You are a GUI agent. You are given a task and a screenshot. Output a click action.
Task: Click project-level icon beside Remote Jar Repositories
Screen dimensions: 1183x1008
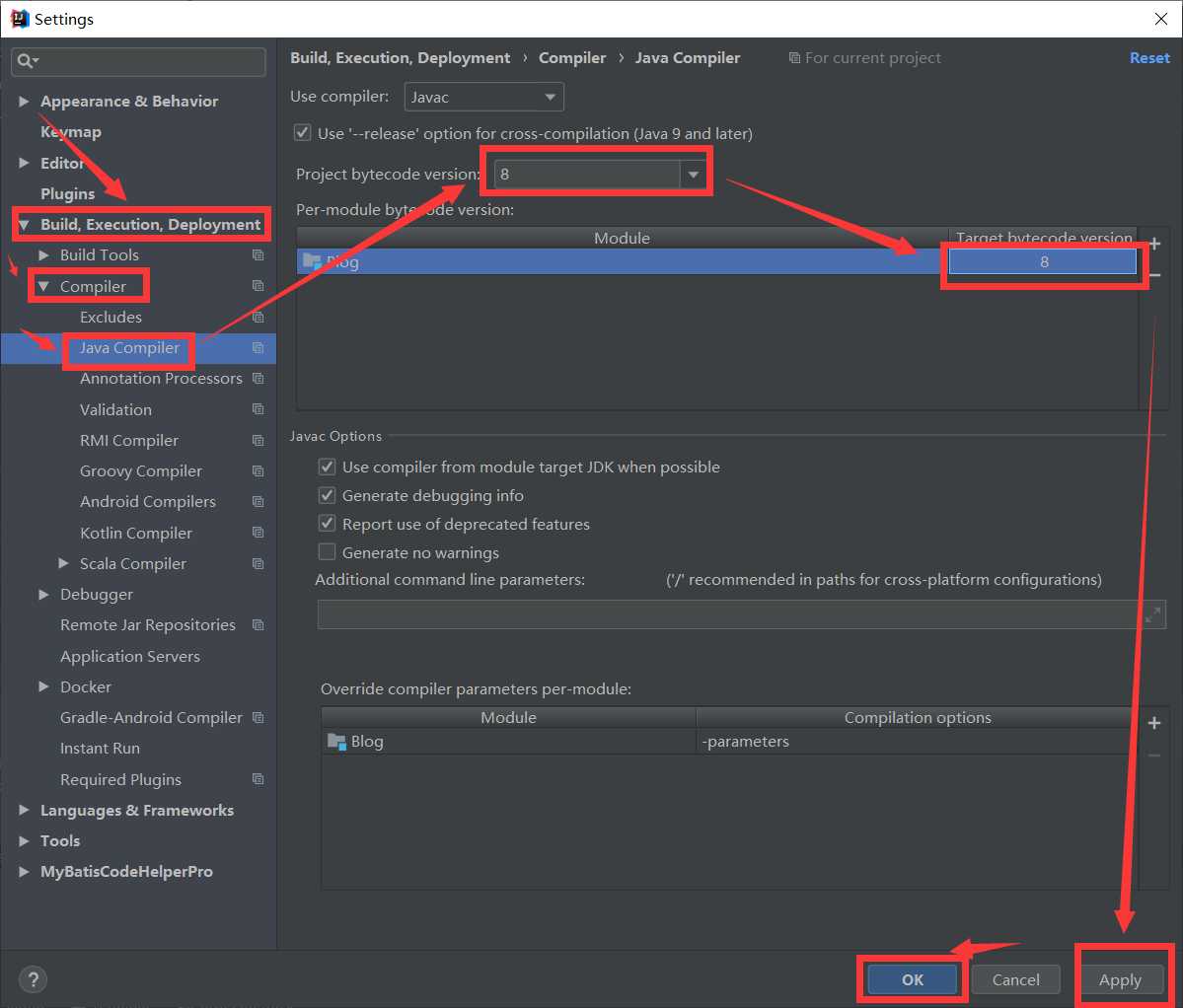[x=259, y=625]
